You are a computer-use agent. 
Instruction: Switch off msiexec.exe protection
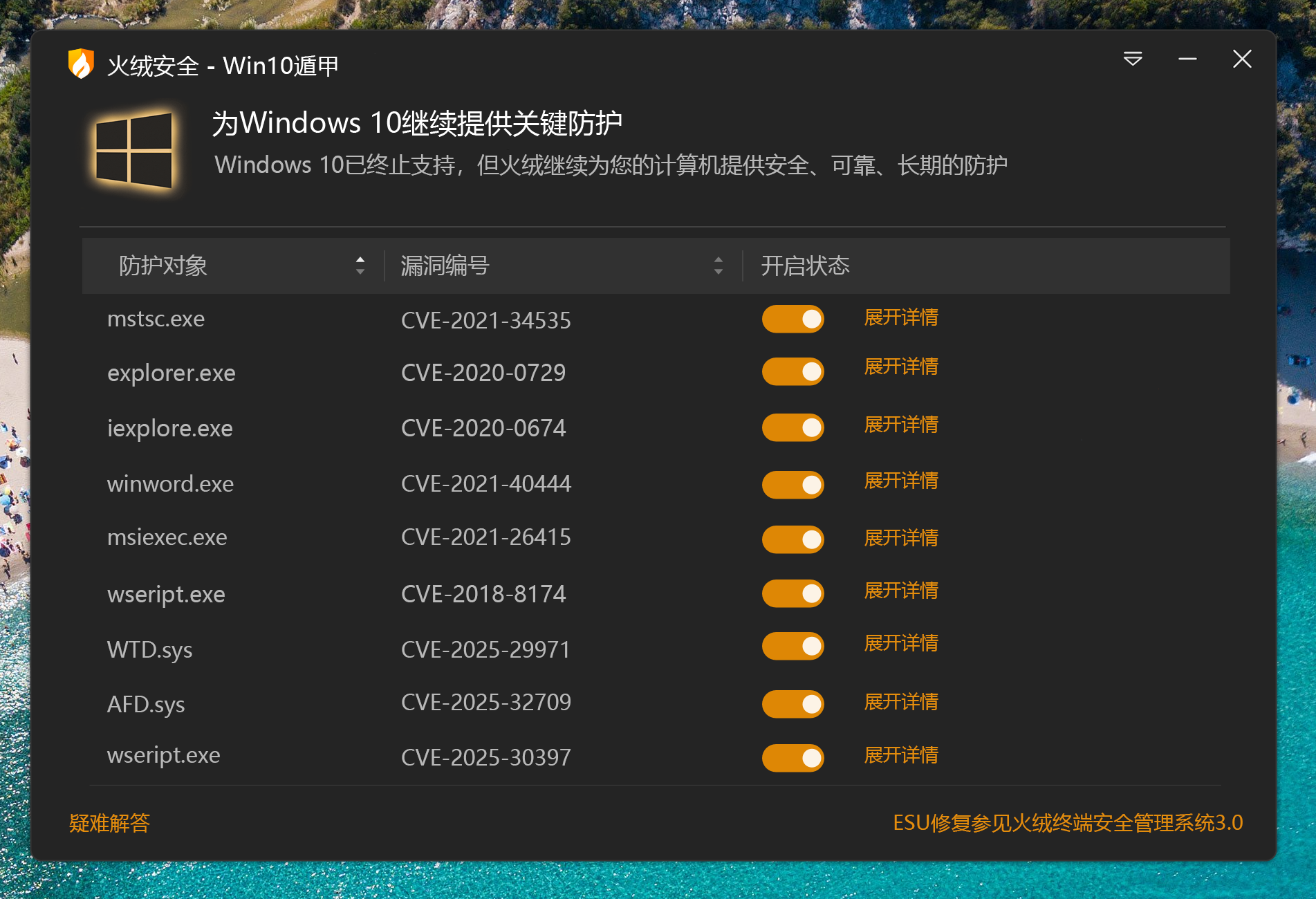click(x=793, y=539)
